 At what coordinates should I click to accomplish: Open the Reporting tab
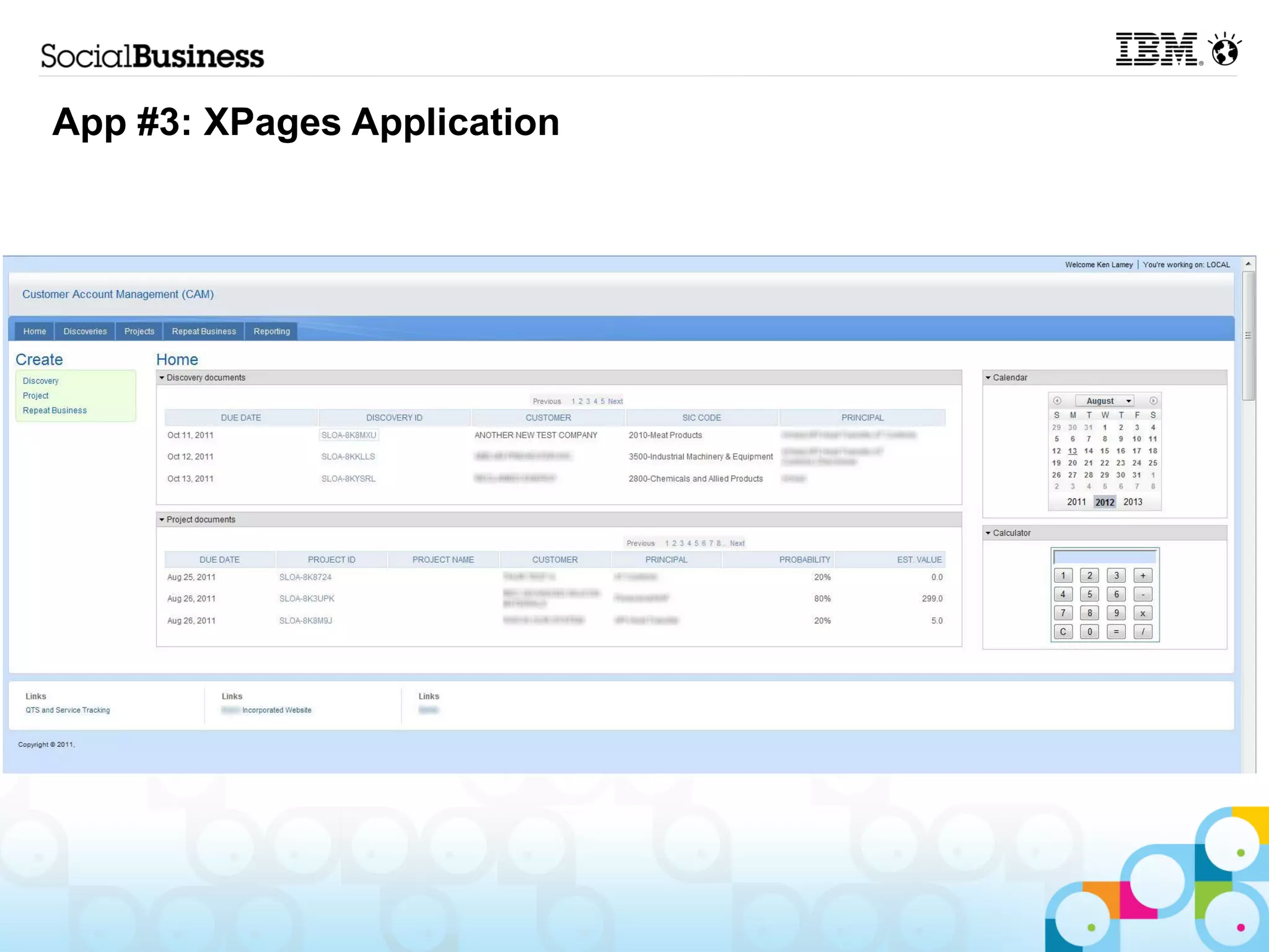271,331
